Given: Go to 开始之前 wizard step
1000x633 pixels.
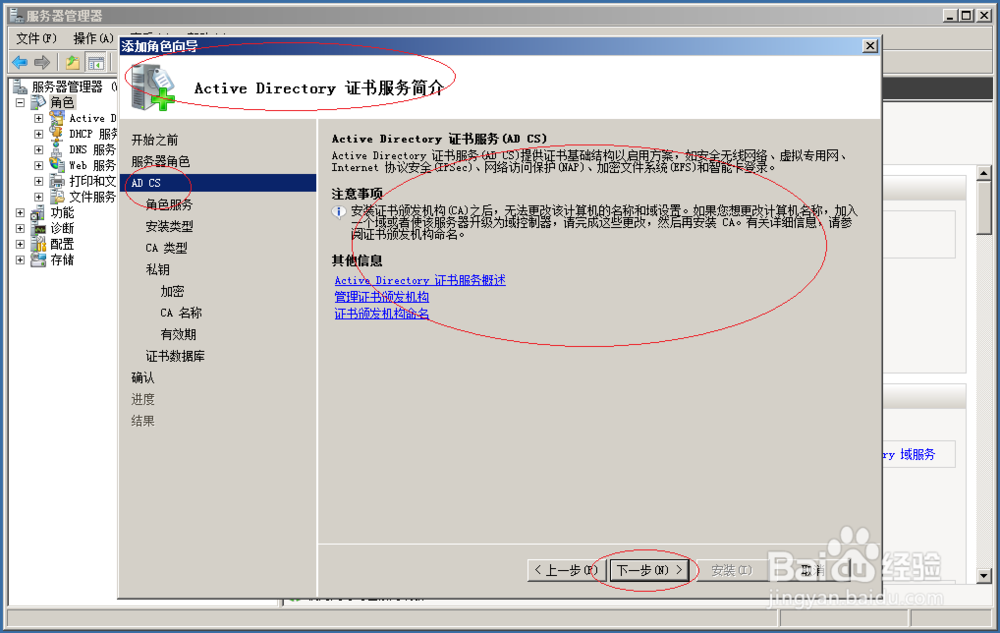Looking at the screenshot, I should tap(154, 140).
